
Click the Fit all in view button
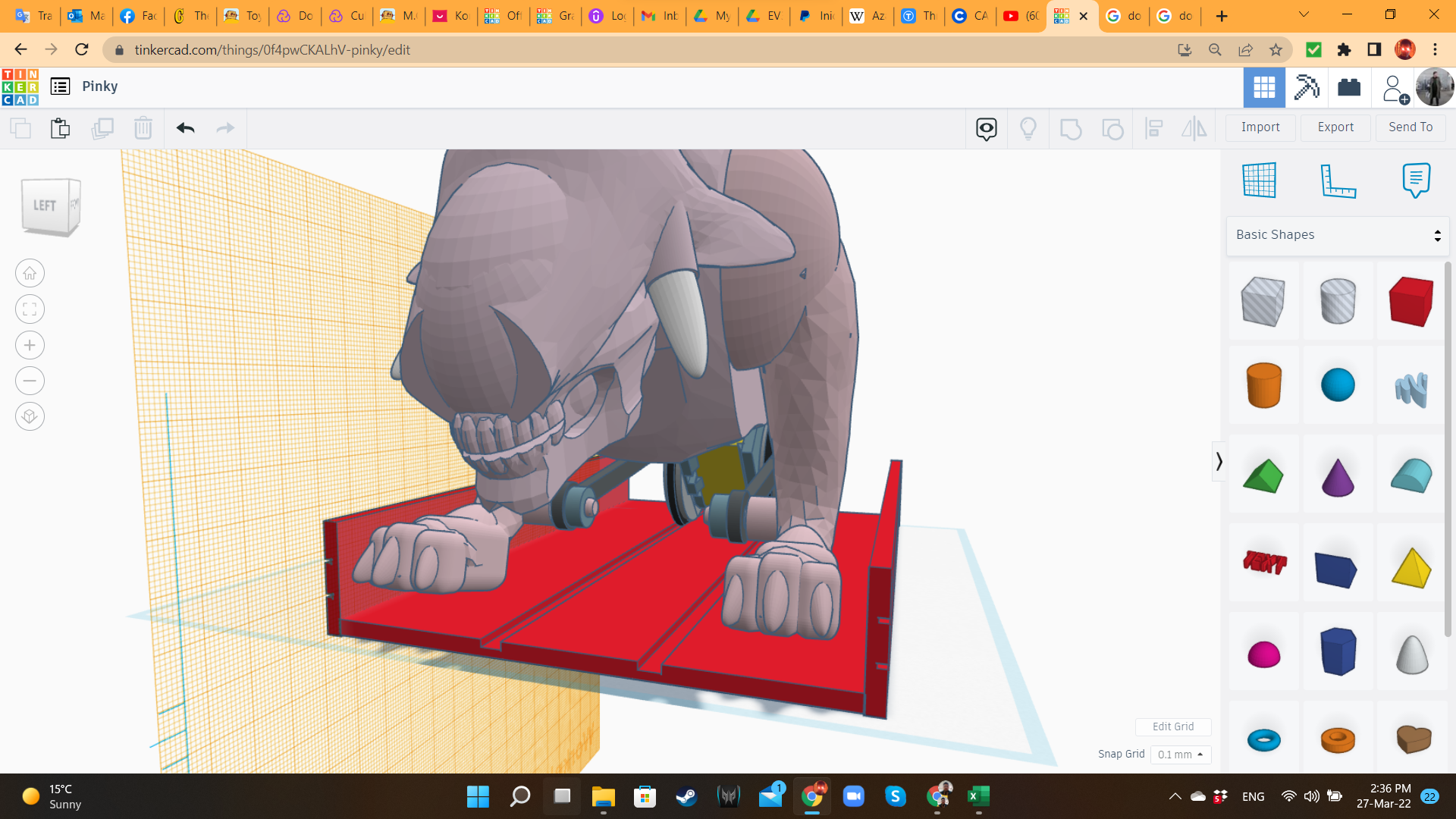tap(30, 309)
